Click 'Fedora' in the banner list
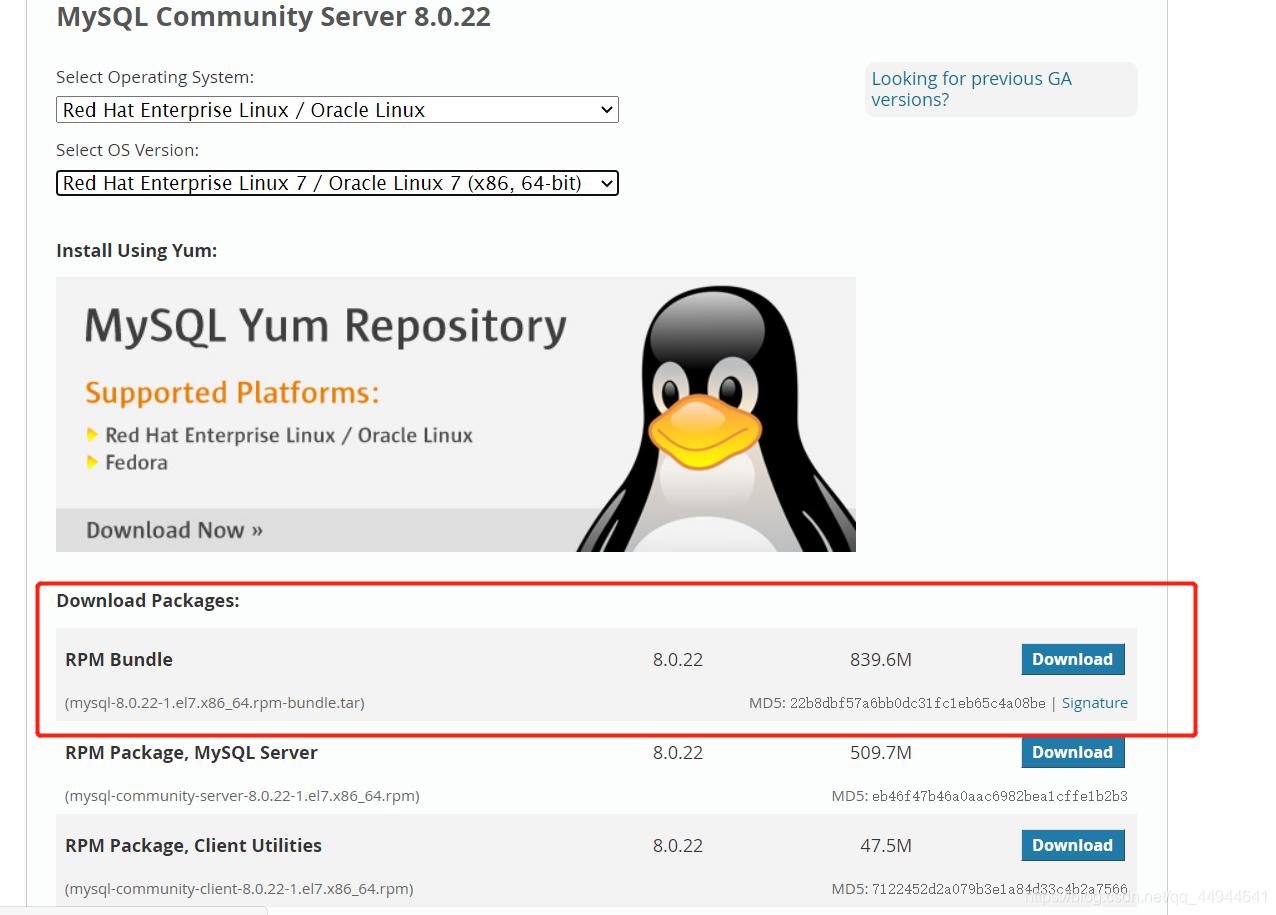This screenshot has width=1276, height=915. click(x=136, y=463)
